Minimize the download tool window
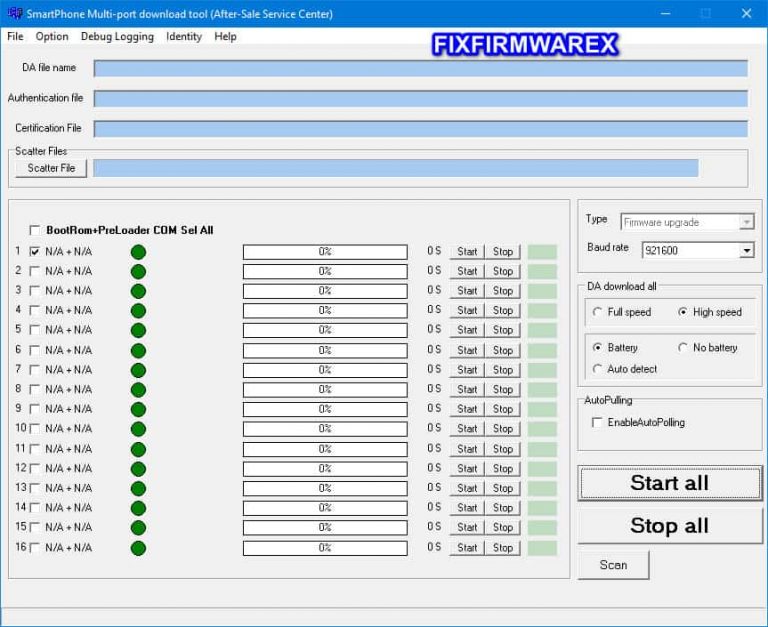 point(665,13)
